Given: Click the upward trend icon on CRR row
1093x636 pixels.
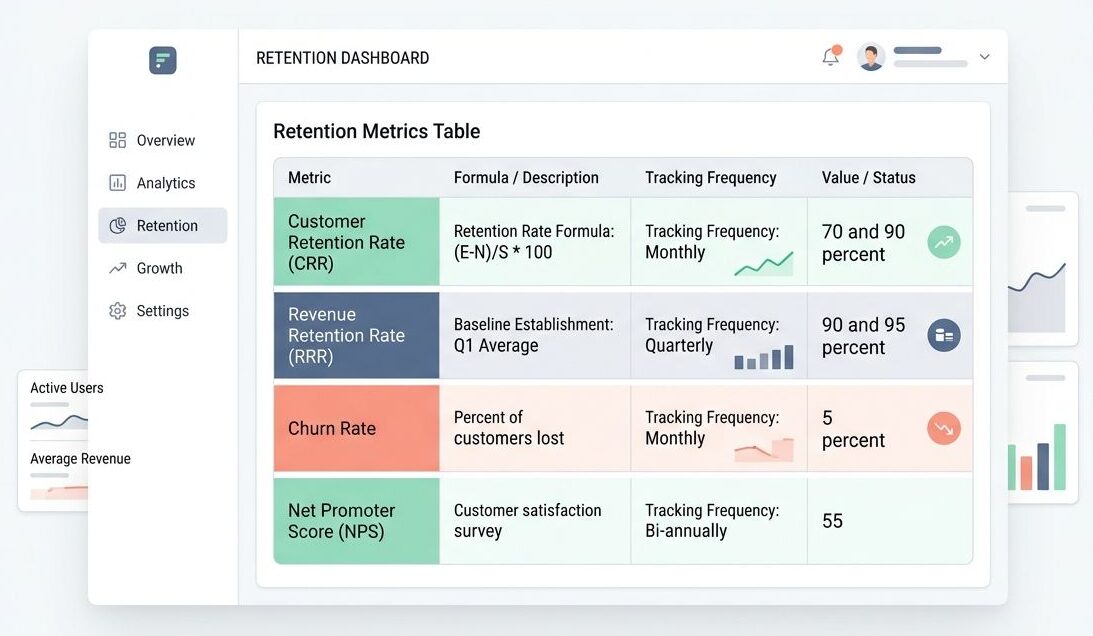Looking at the screenshot, I should pyautogui.click(x=943, y=241).
